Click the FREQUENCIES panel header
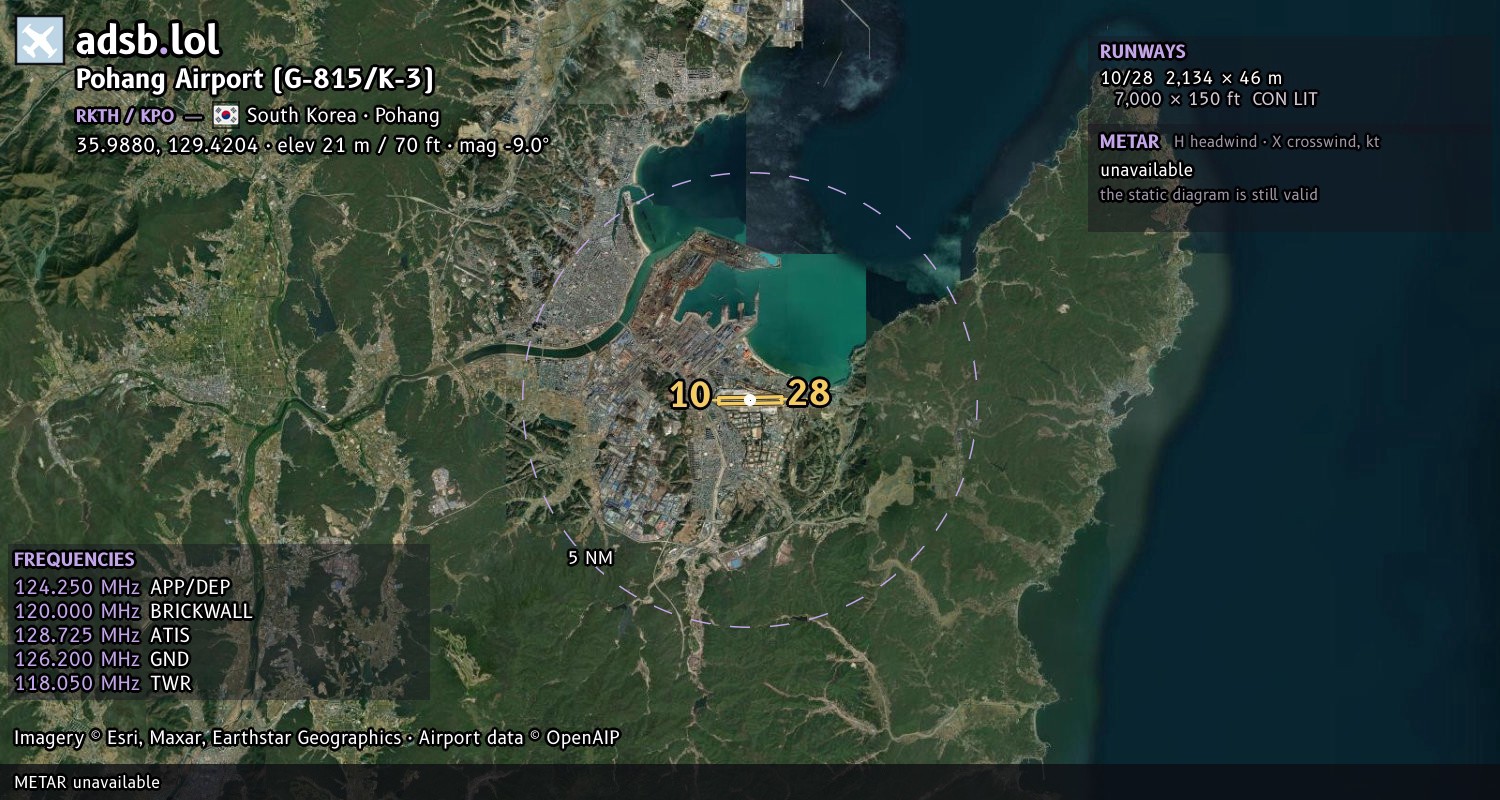1500x800 pixels. point(74,560)
